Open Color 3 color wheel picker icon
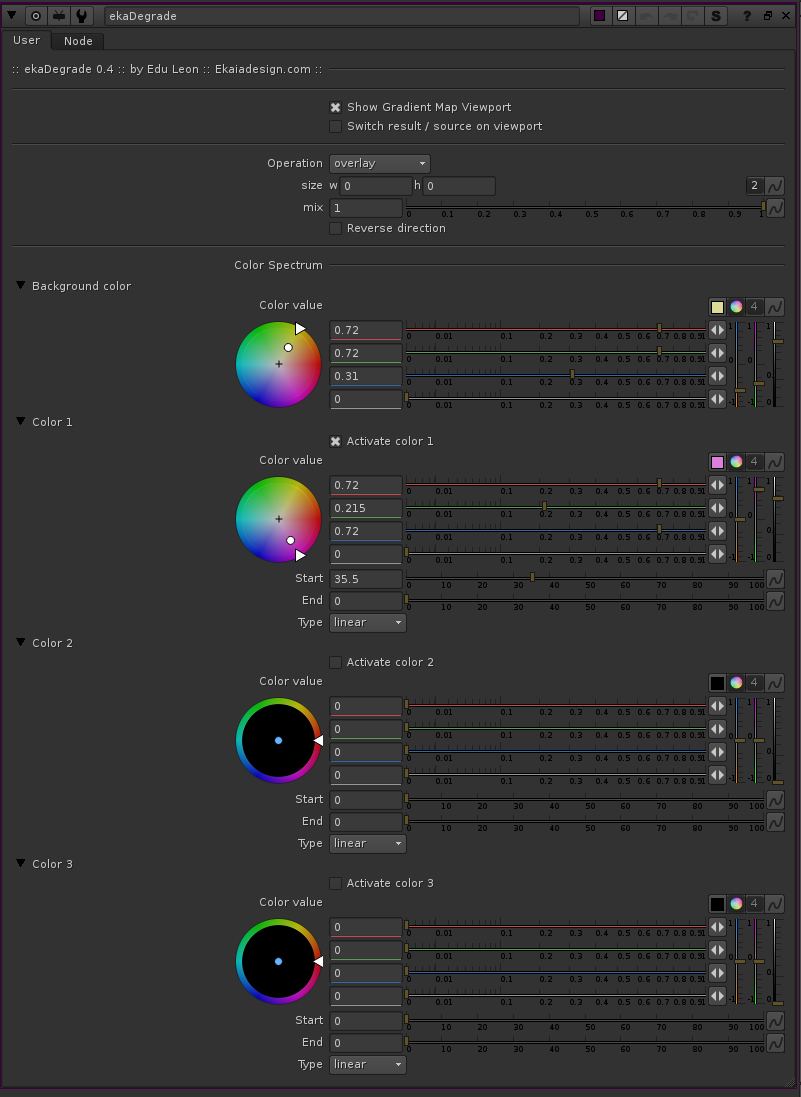This screenshot has width=801, height=1097. (736, 904)
